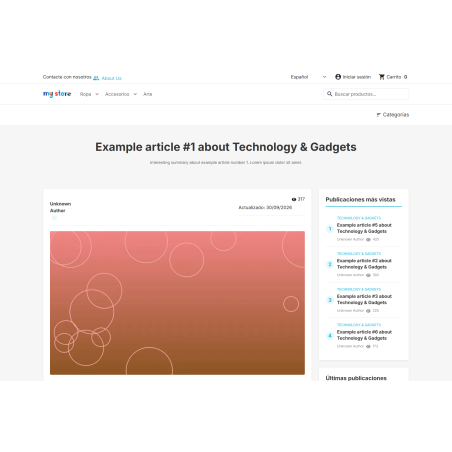This screenshot has height=452, width=452.
Task: Click the Carrito item count 0
Action: tap(406, 77)
